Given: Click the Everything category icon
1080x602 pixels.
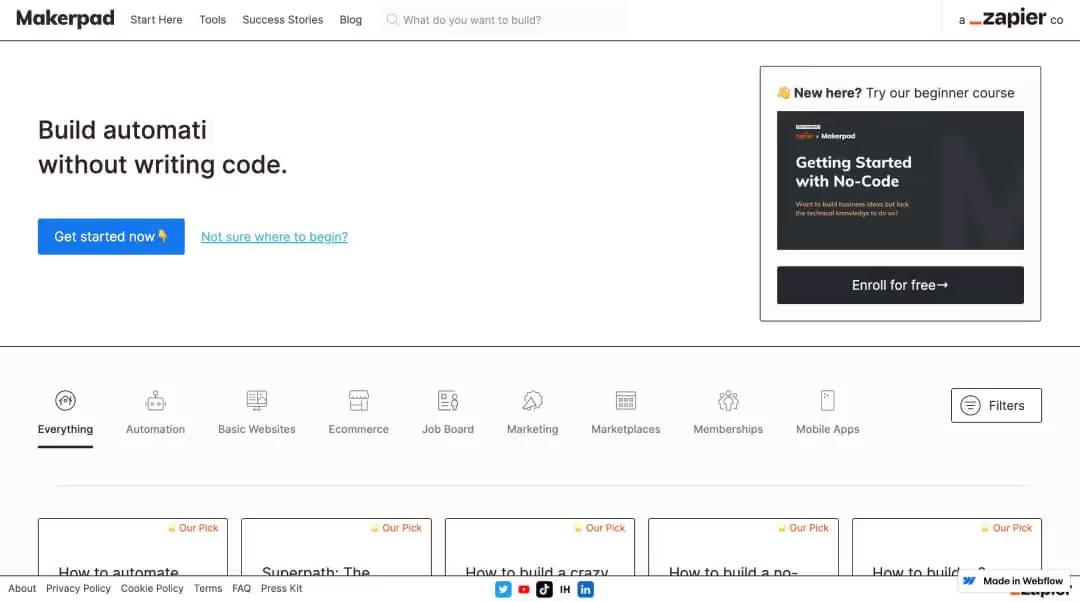Looking at the screenshot, I should 65,400.
